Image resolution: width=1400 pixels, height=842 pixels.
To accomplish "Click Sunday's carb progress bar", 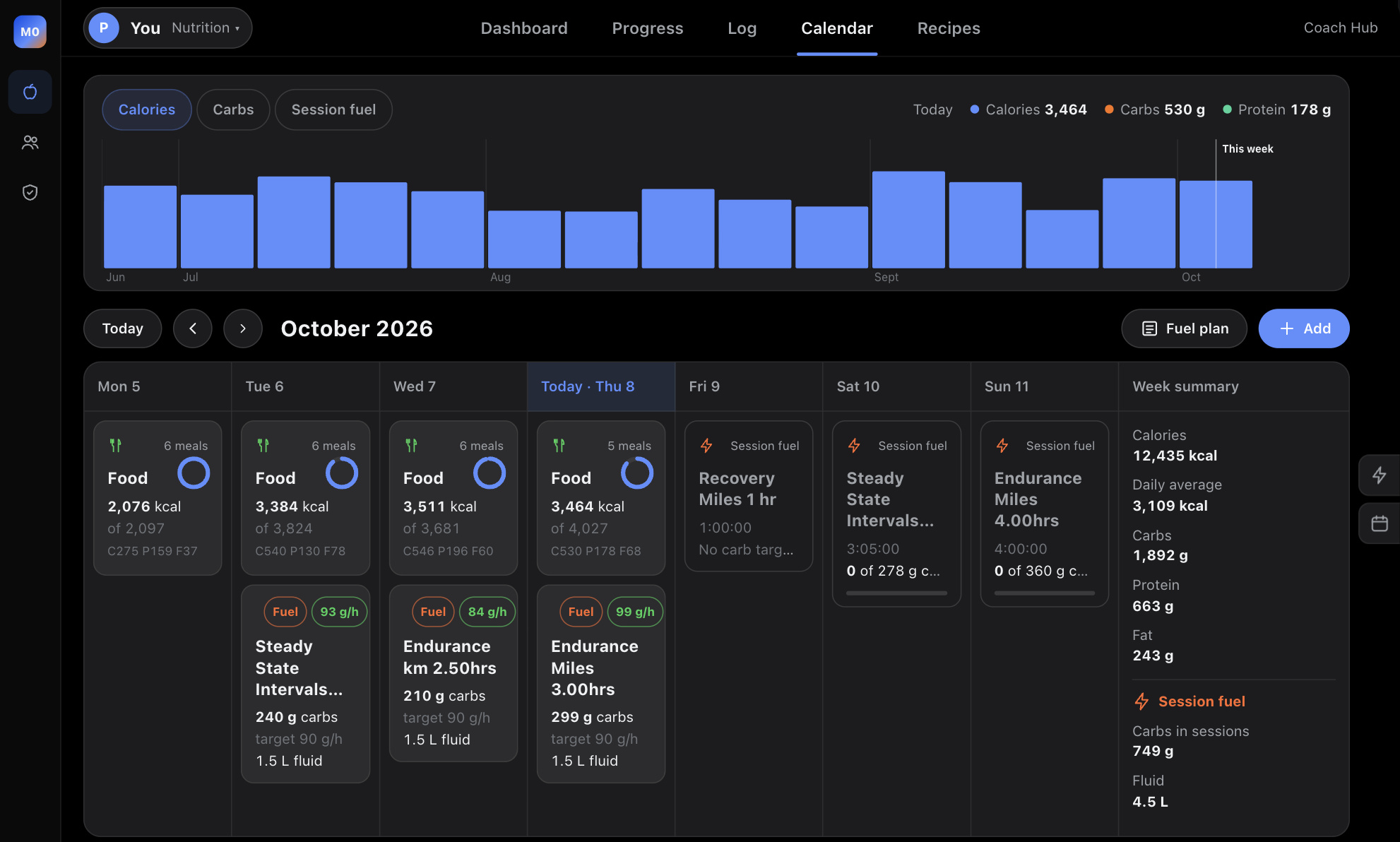I will pyautogui.click(x=1045, y=593).
